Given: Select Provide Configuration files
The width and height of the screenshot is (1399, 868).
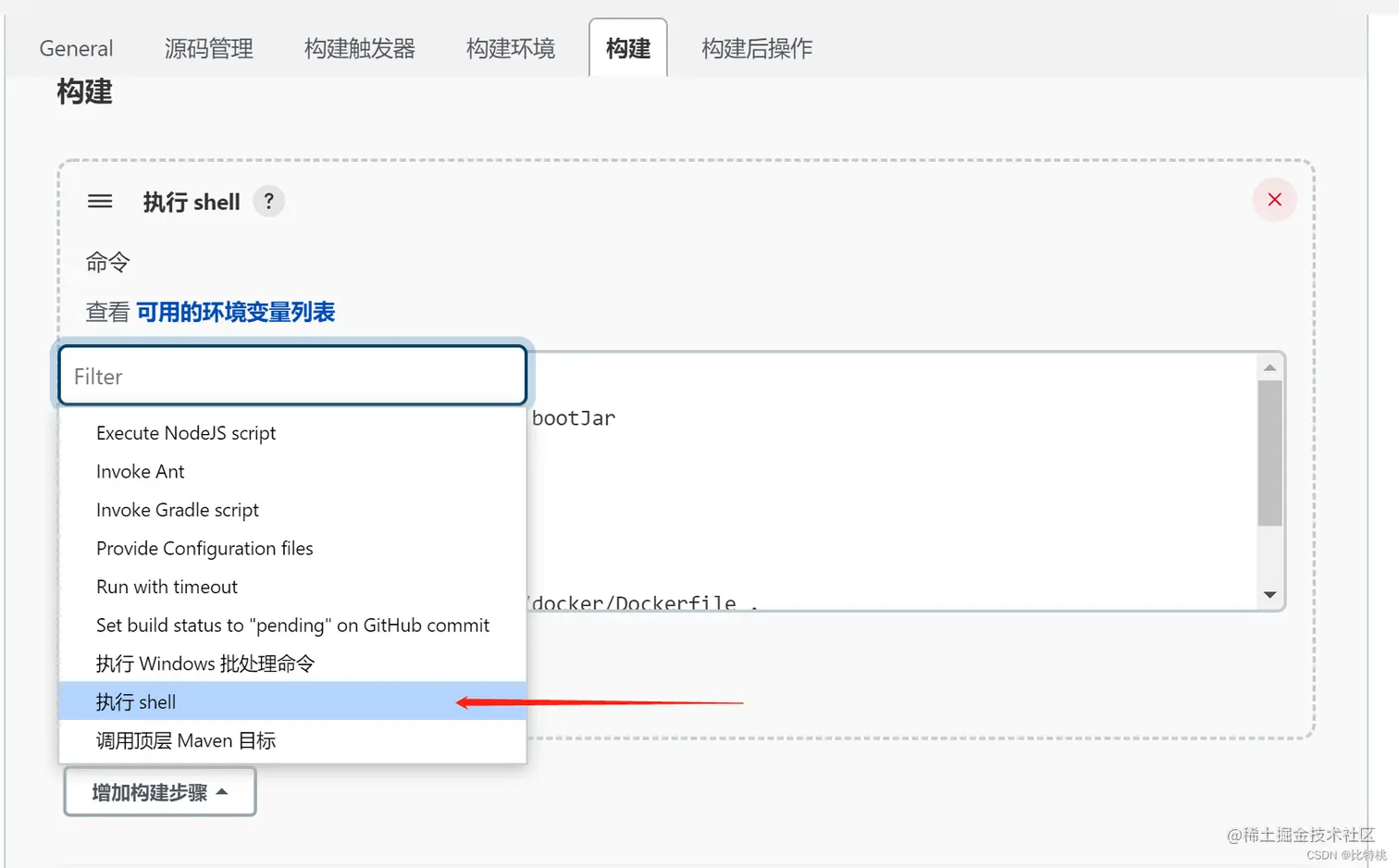Looking at the screenshot, I should click(x=292, y=549).
